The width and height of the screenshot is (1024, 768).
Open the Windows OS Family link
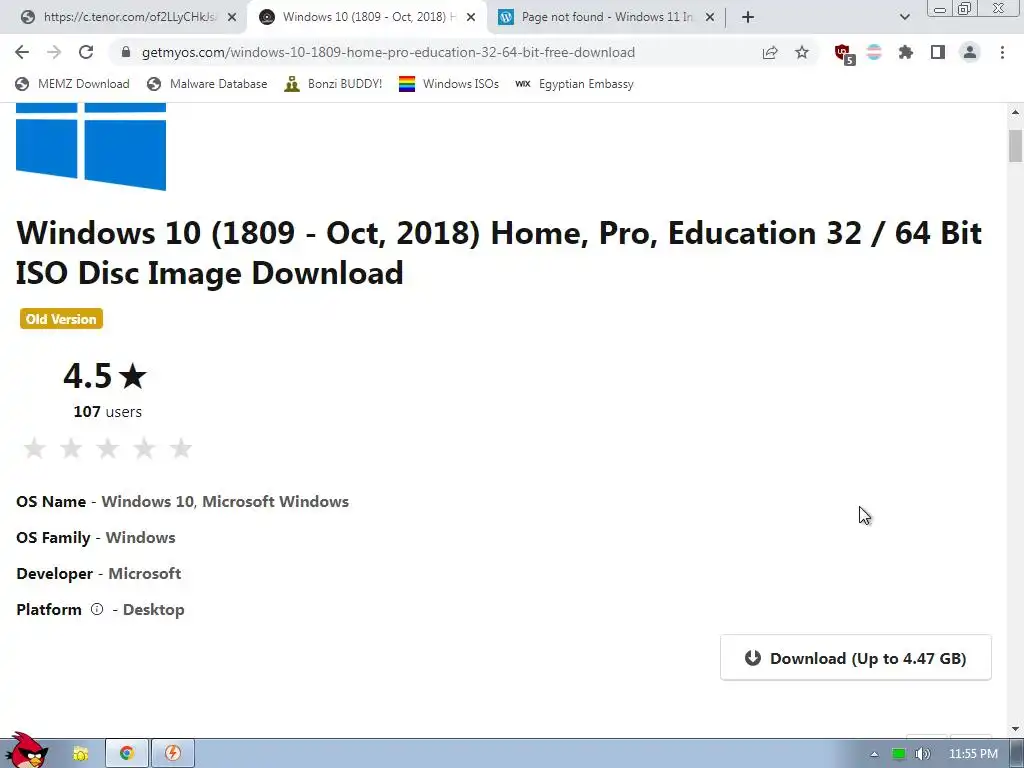coord(140,537)
